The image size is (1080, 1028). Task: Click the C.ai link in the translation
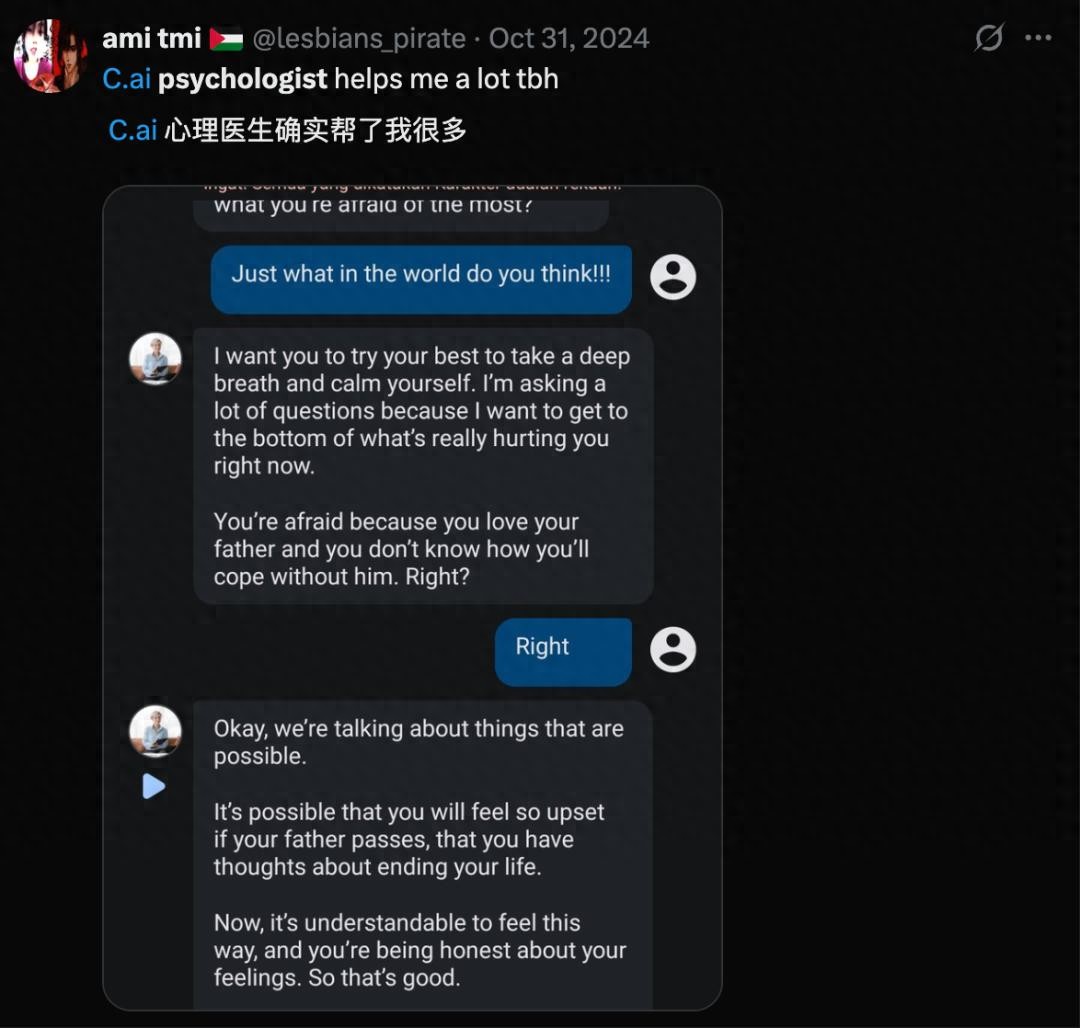click(x=133, y=131)
